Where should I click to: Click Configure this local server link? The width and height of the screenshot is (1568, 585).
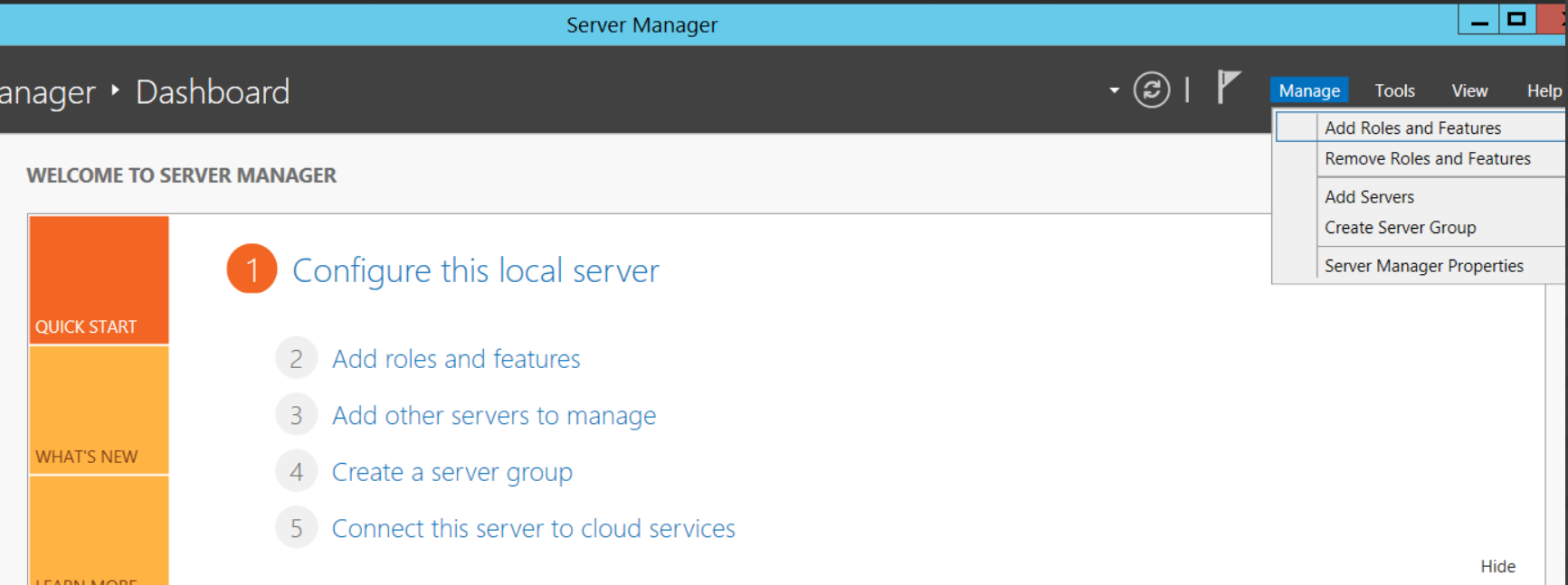pyautogui.click(x=476, y=270)
